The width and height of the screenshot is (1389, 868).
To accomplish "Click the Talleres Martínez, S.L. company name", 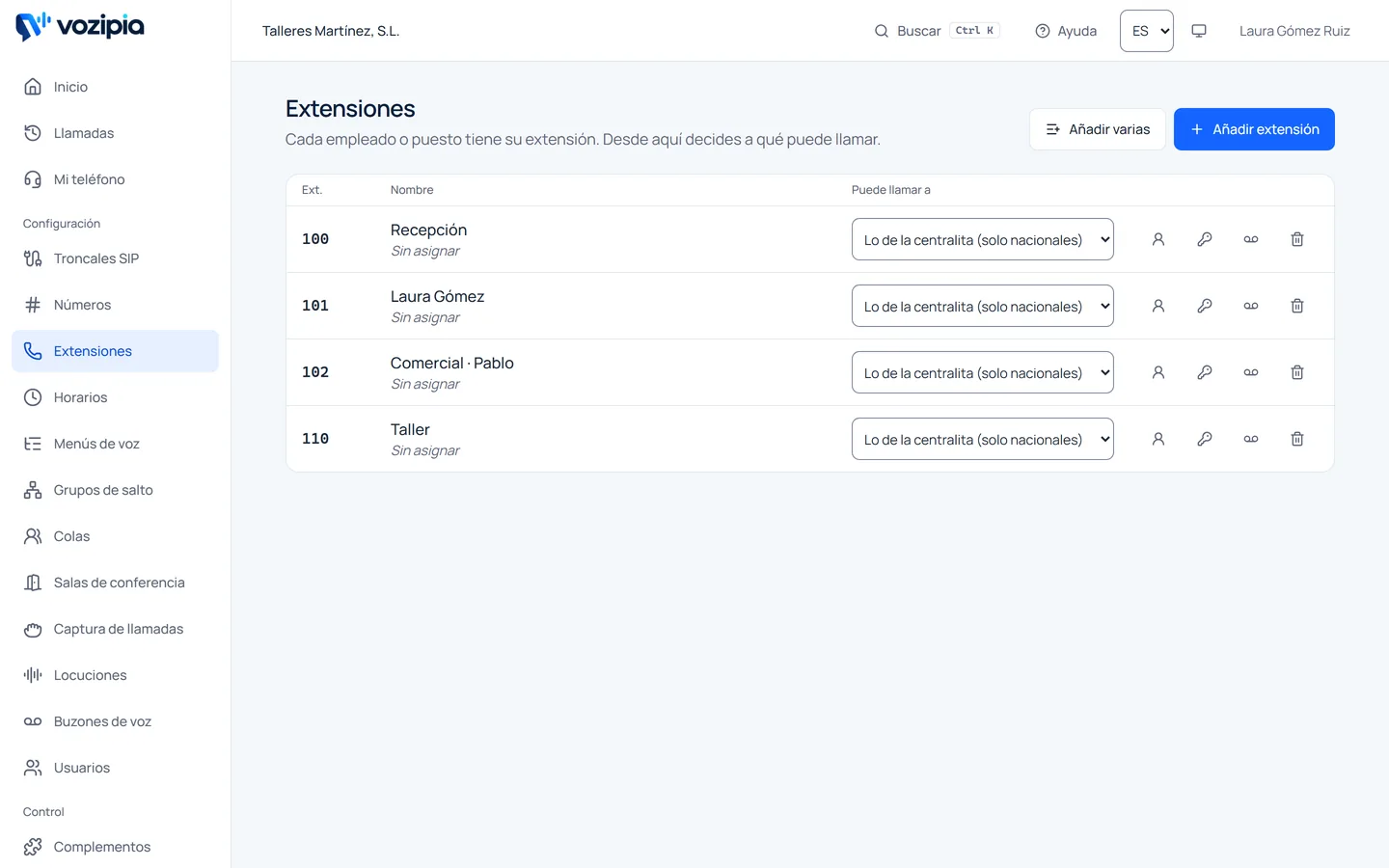I will tap(331, 31).
